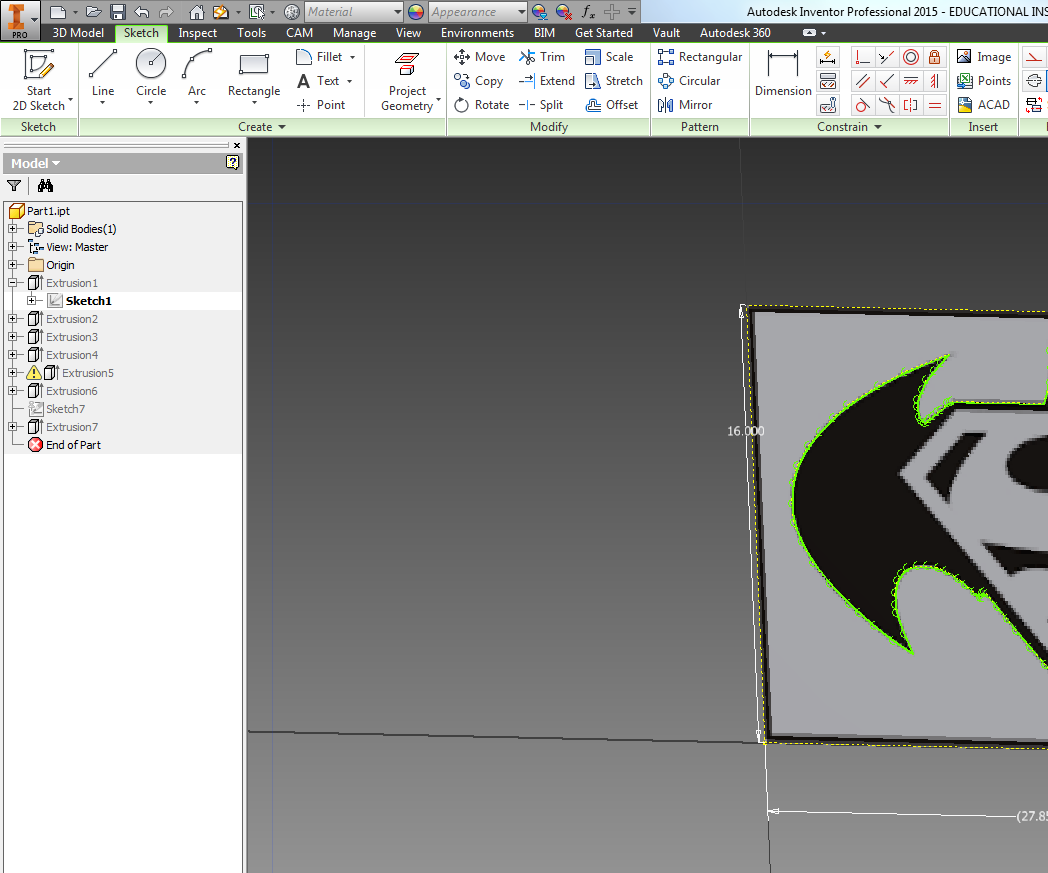Expand the Solid Bodies(1) node

point(12,229)
